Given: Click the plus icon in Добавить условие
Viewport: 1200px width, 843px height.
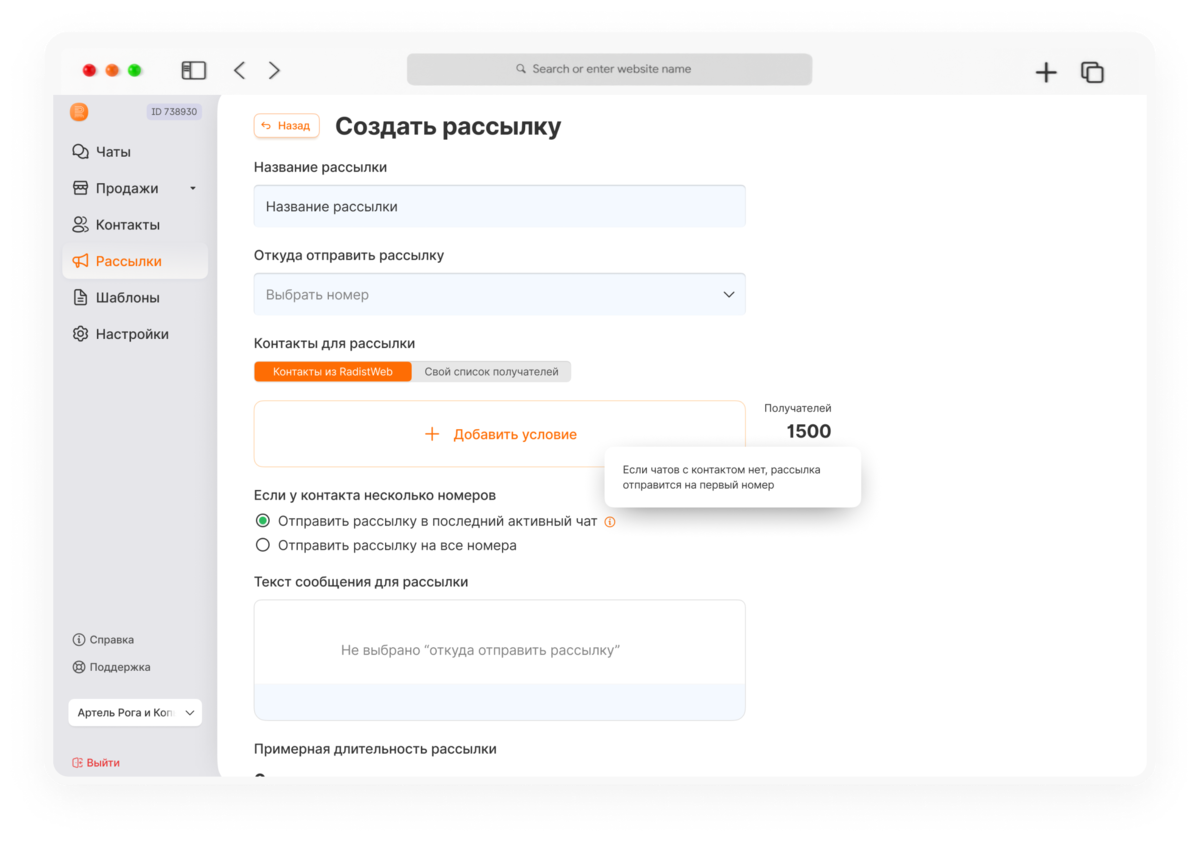Looking at the screenshot, I should 432,434.
